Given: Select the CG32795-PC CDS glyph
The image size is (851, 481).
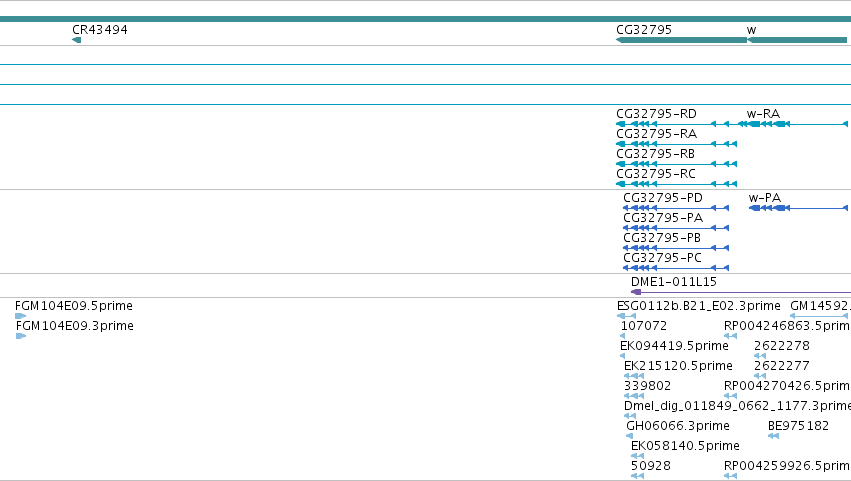Looking at the screenshot, I should point(676,268).
